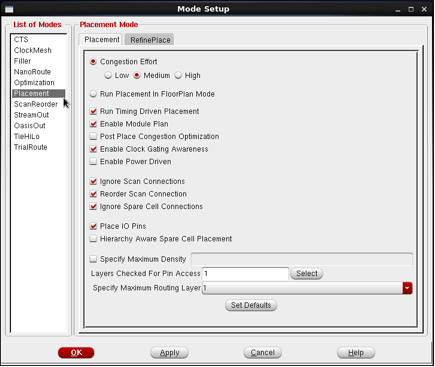Click the Cancel button
Image resolution: width=435 pixels, height=367 pixels.
coord(262,353)
